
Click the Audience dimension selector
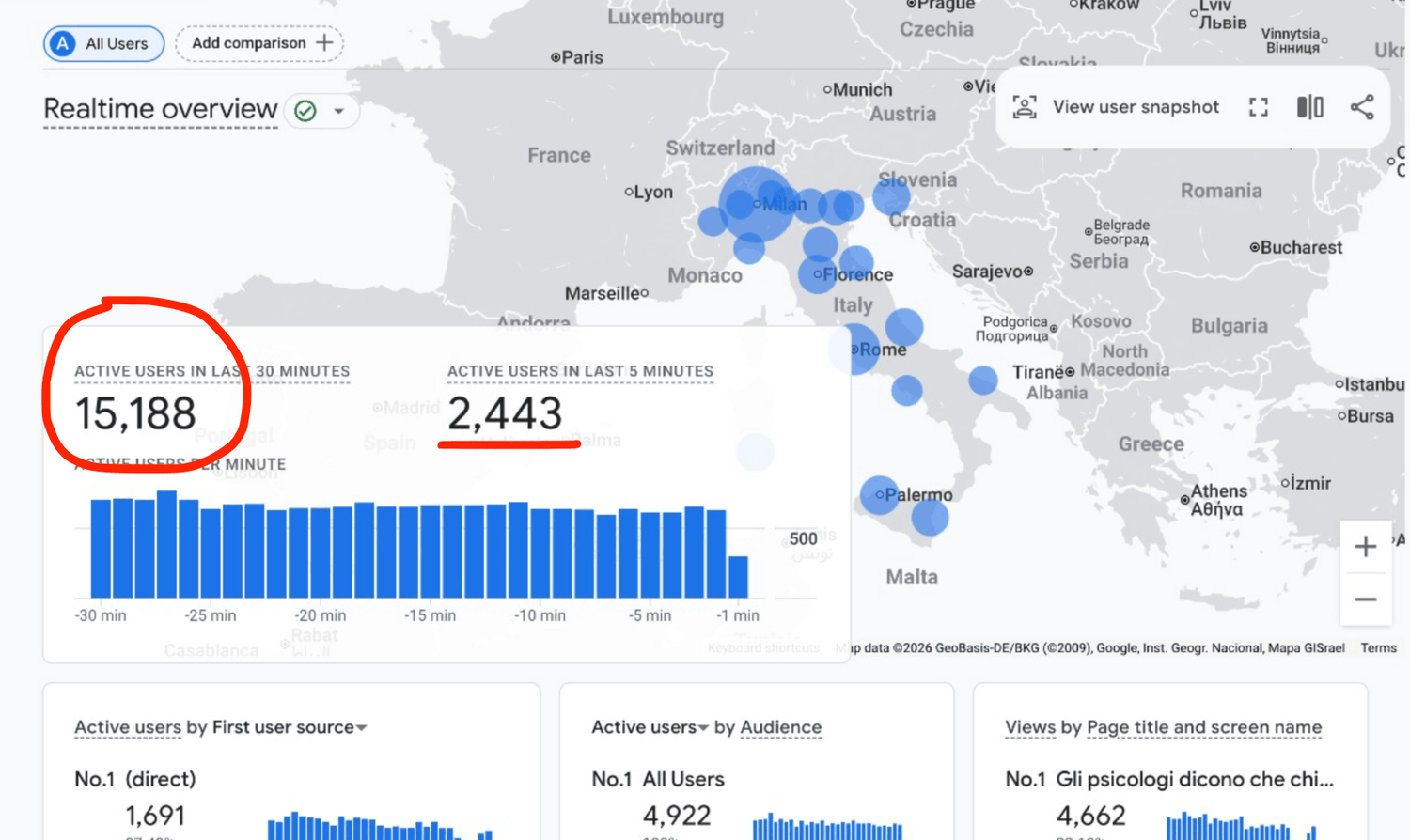(780, 727)
